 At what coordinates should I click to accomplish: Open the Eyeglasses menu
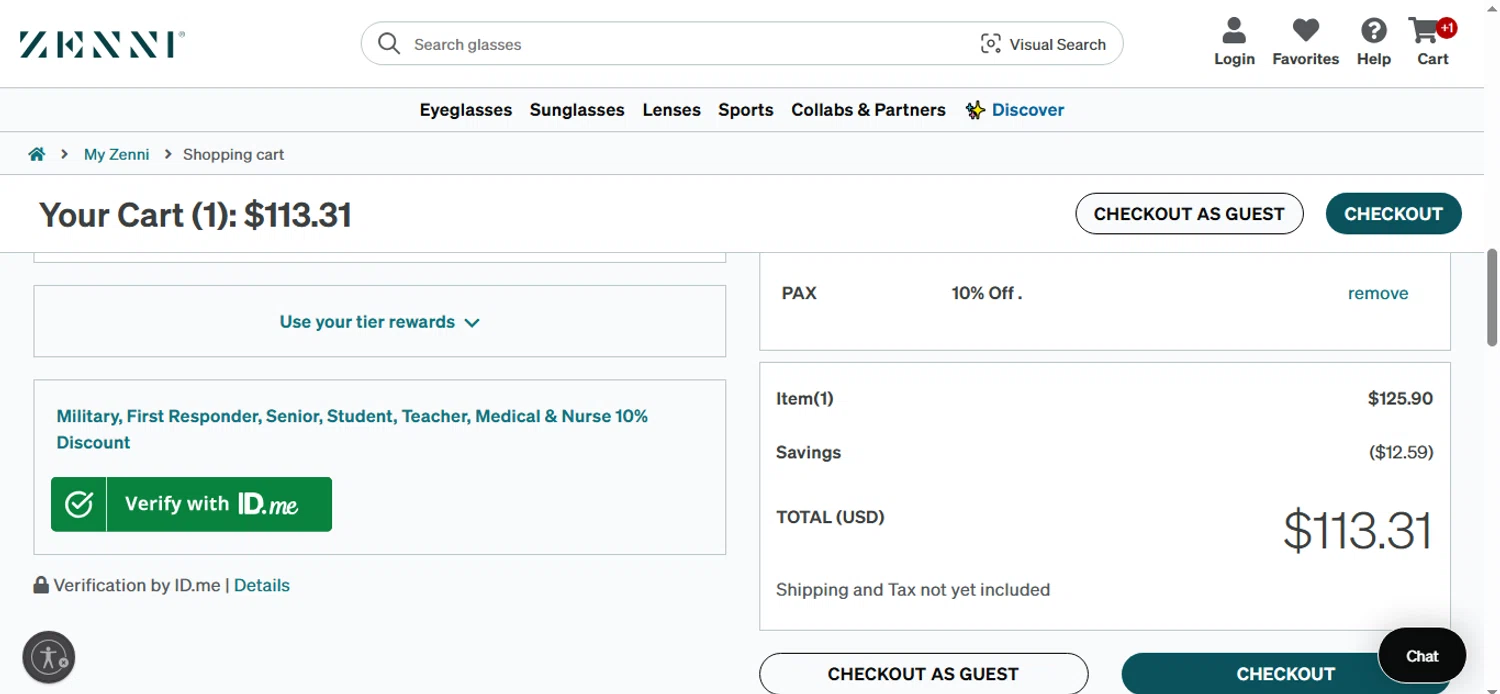[x=466, y=110]
